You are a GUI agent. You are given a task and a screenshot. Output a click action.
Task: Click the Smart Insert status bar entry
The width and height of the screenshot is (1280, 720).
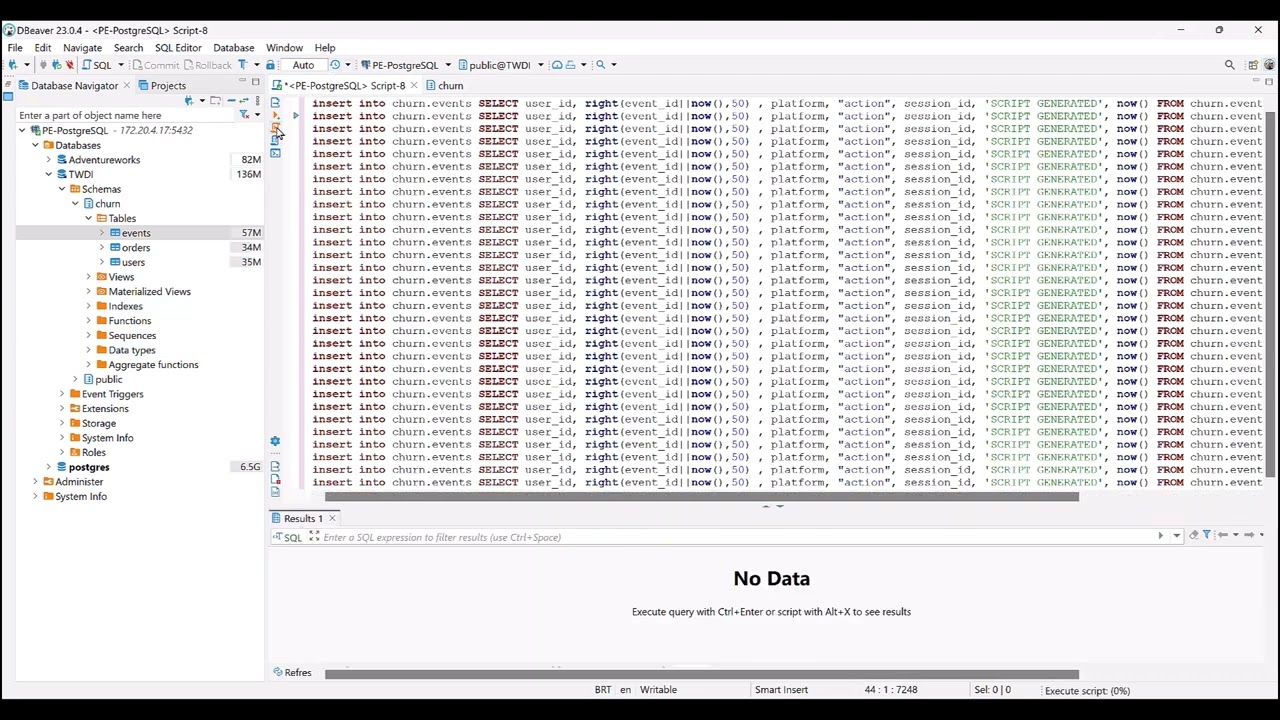coord(781,690)
